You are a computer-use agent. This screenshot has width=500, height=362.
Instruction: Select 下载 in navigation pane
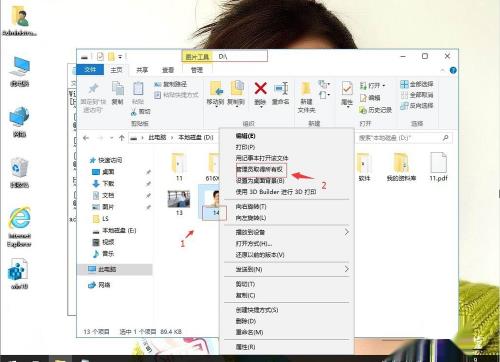coord(103,183)
